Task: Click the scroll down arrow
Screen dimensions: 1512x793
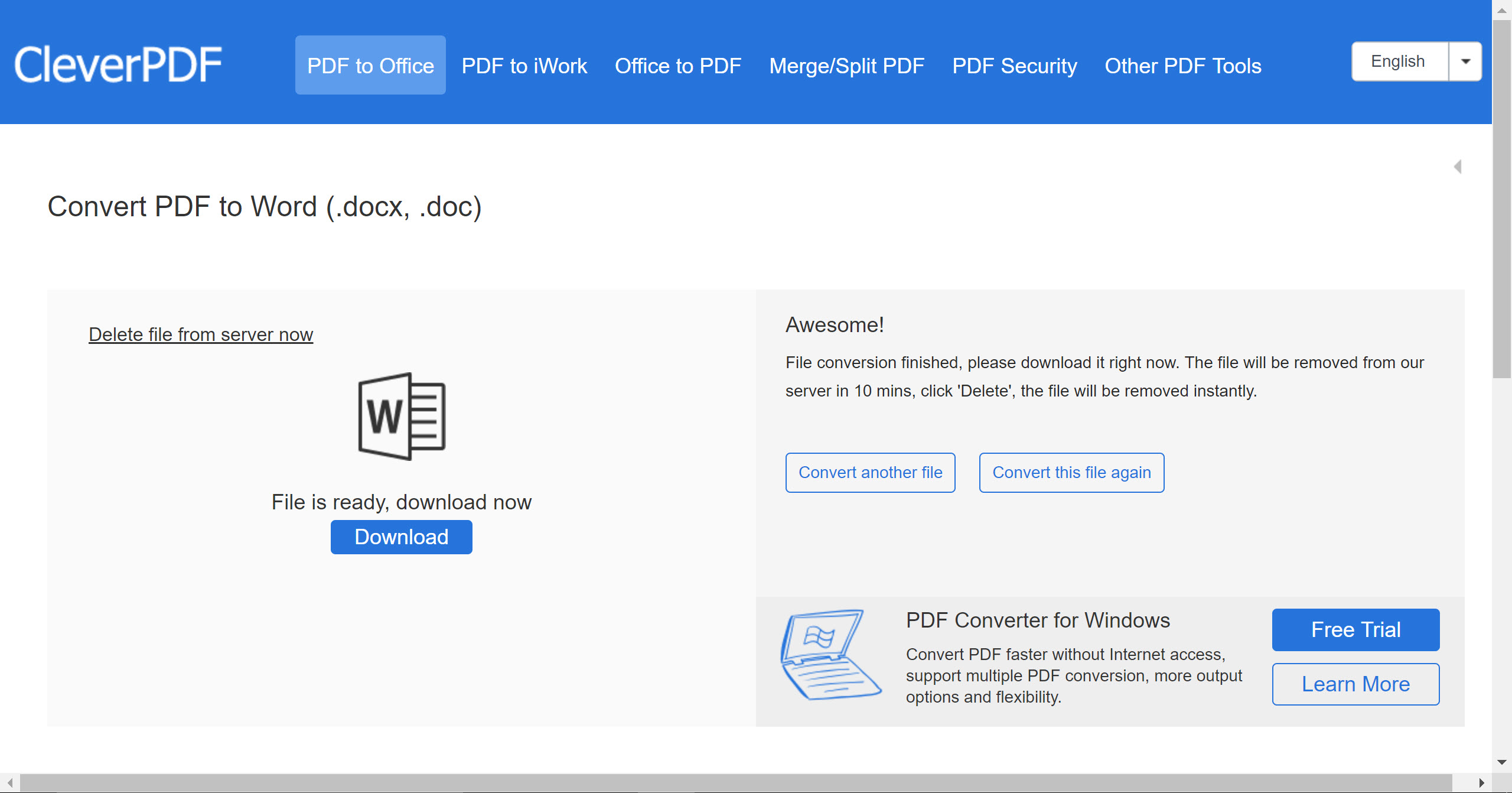Action: pyautogui.click(x=1501, y=762)
